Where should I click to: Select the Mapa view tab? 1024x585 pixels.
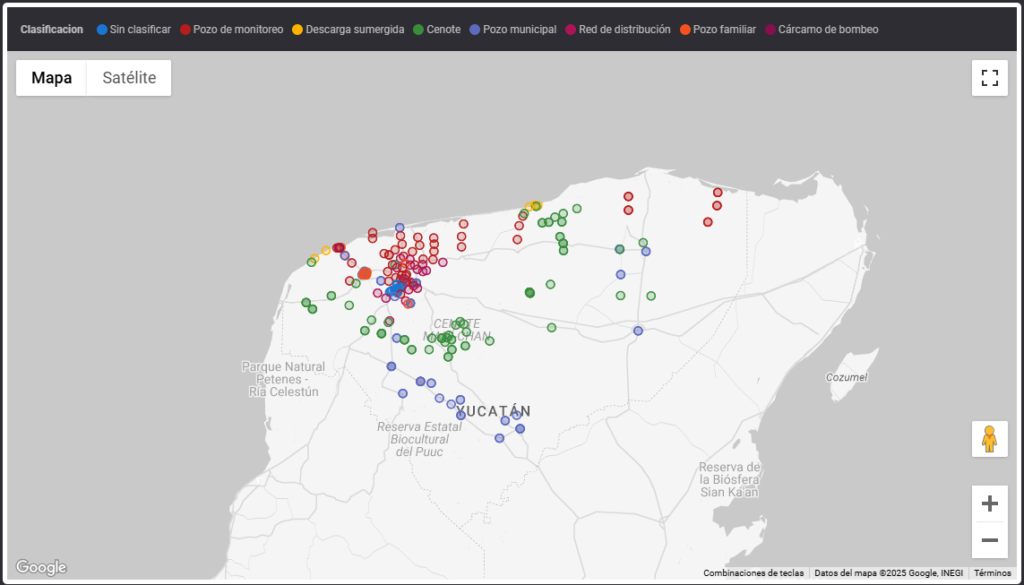pos(52,78)
